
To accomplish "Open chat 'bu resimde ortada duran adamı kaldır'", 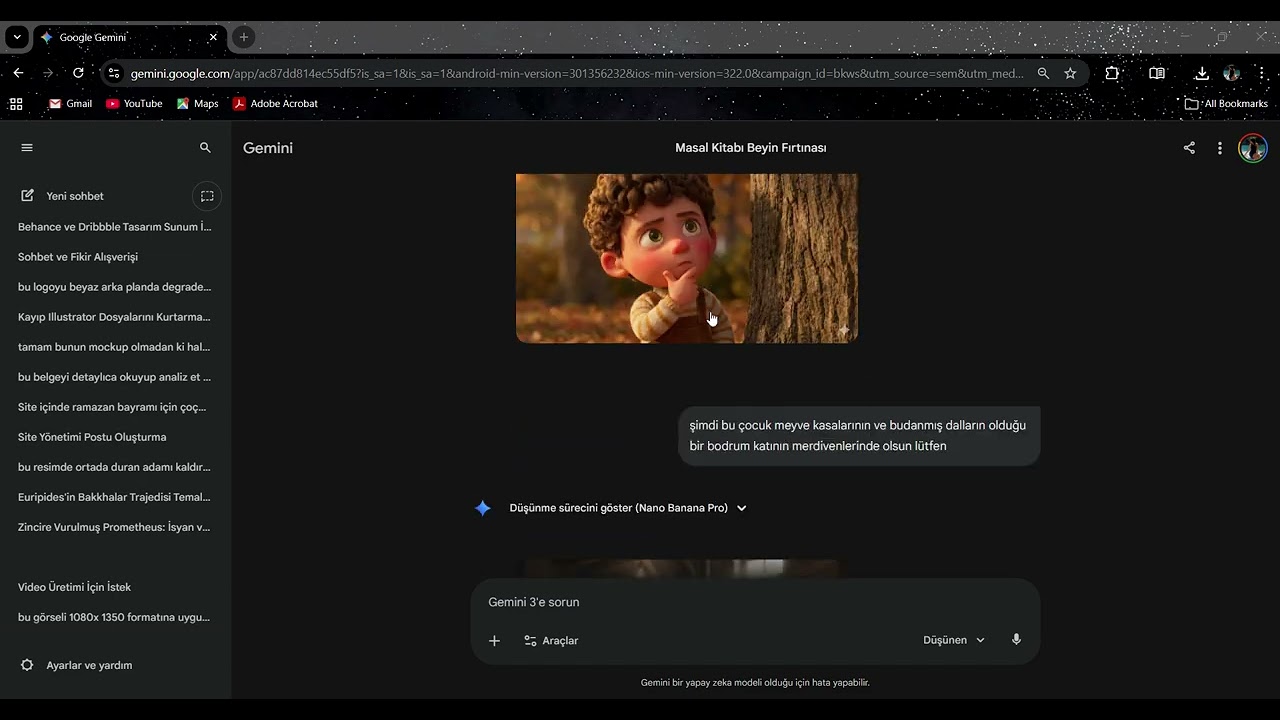I will pyautogui.click(x=115, y=467).
